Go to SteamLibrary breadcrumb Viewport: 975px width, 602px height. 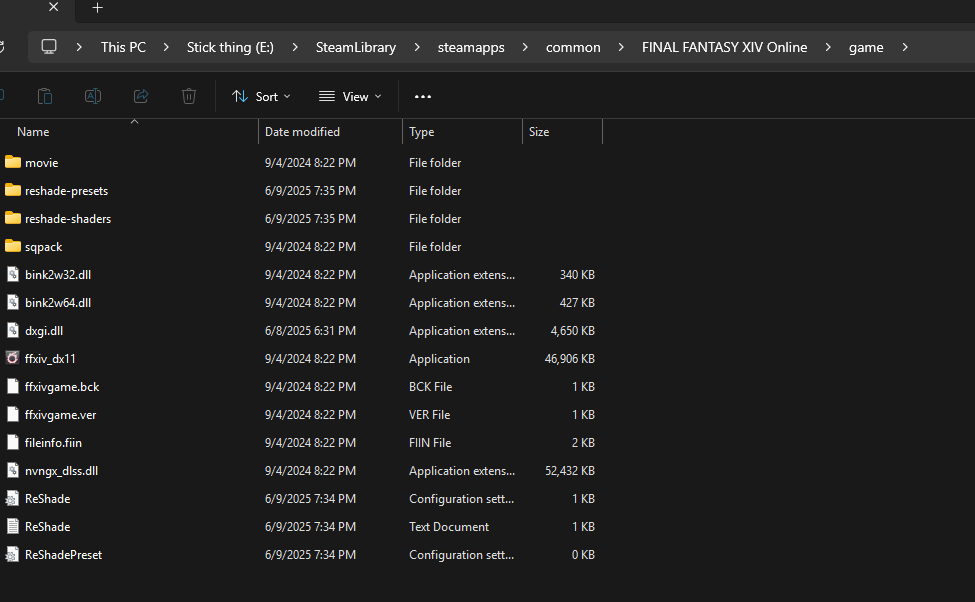click(356, 47)
